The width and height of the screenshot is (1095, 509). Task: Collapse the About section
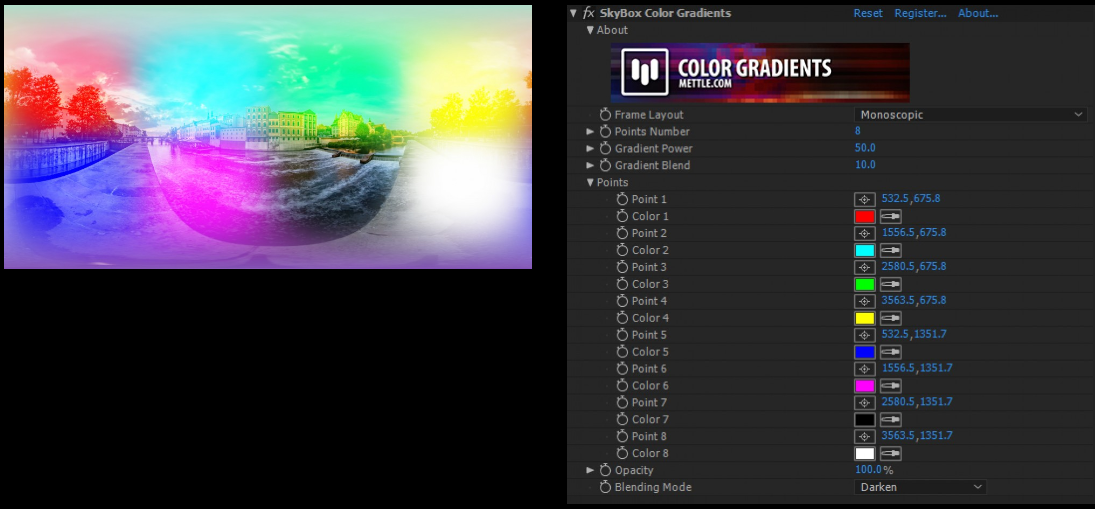590,30
